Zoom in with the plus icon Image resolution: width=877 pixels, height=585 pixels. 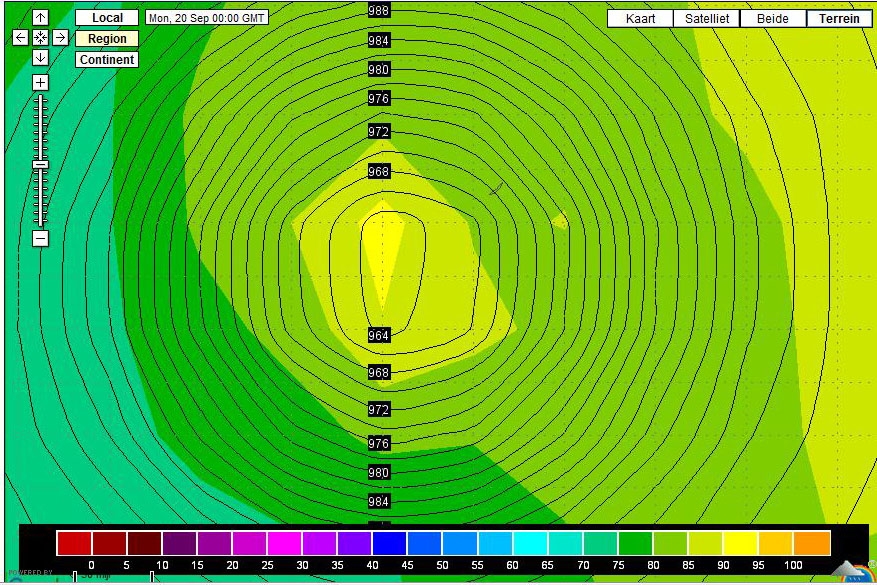coord(40,83)
